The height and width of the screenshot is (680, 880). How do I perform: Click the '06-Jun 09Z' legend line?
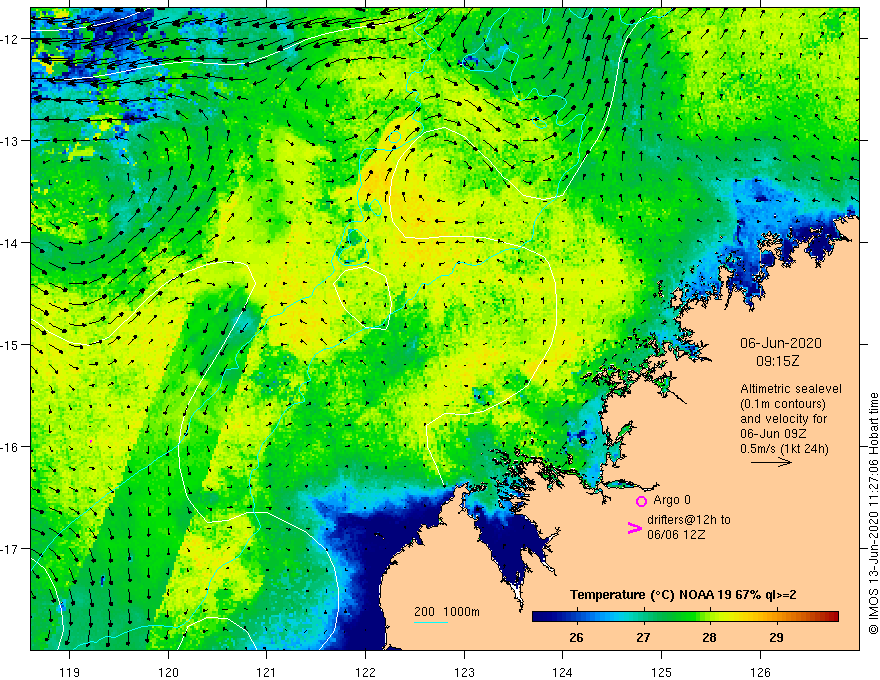[773, 434]
